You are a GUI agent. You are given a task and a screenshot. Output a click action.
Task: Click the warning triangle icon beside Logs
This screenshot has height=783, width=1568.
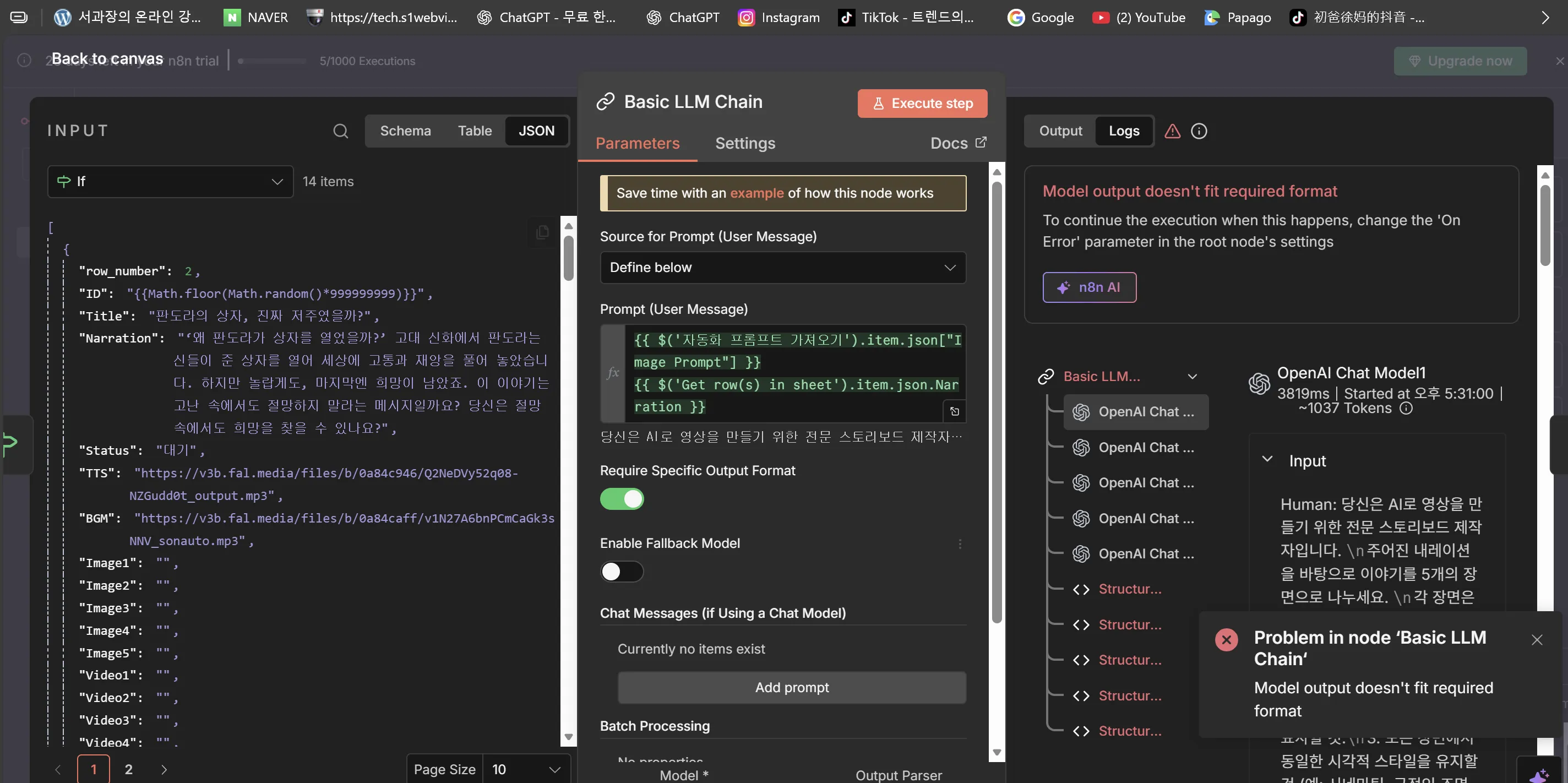(1172, 131)
